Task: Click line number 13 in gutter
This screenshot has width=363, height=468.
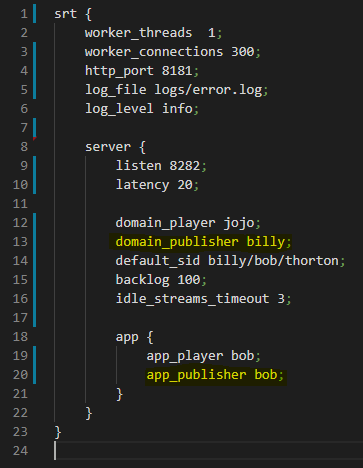Action: 20,242
